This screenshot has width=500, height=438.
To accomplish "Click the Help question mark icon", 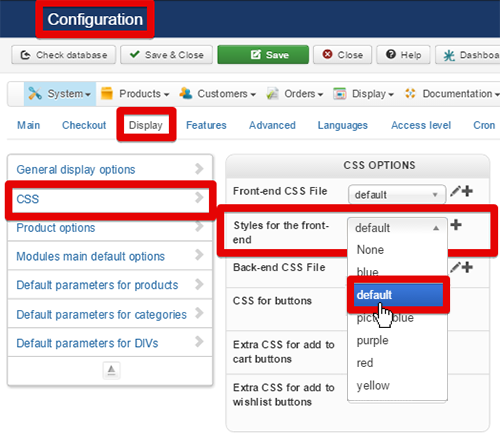I will pyautogui.click(x=391, y=54).
